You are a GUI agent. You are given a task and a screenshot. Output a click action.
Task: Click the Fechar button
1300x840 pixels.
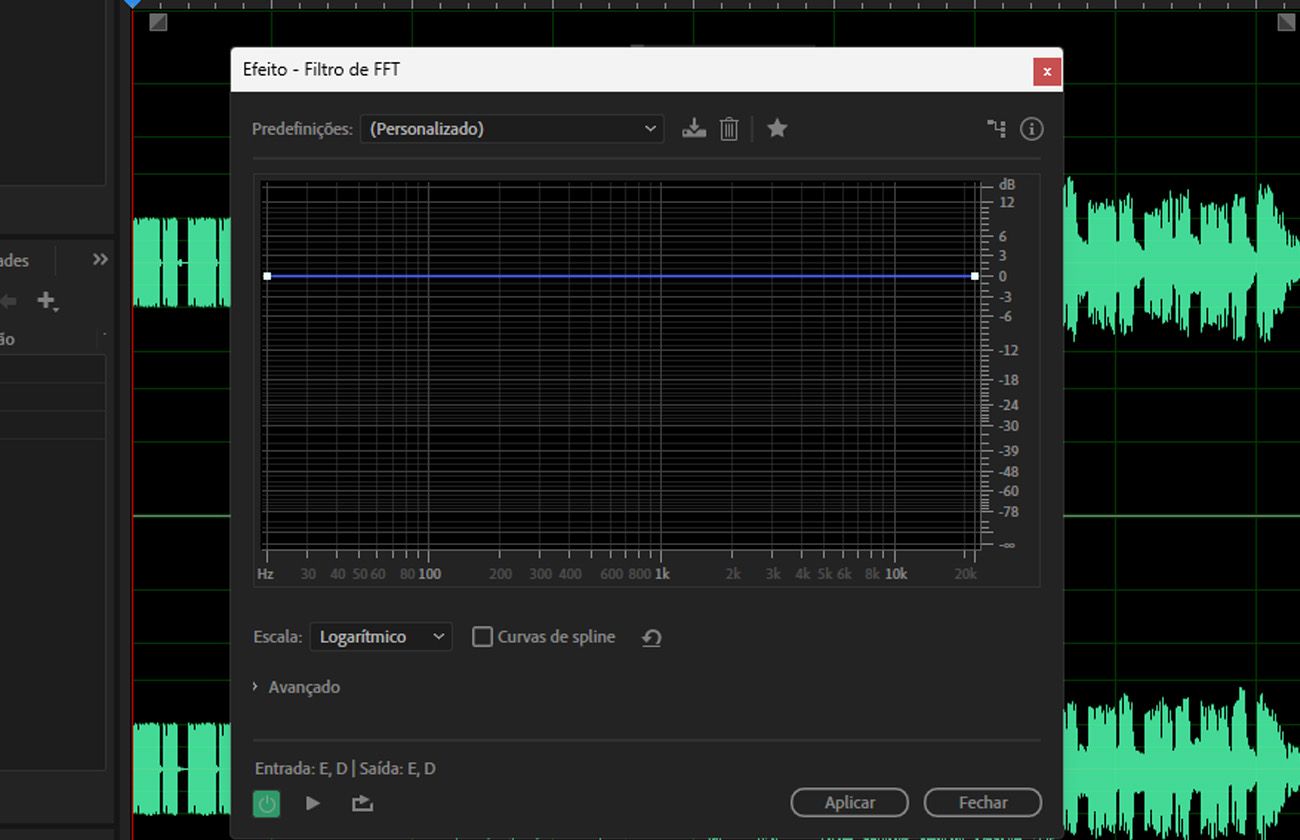tap(982, 802)
